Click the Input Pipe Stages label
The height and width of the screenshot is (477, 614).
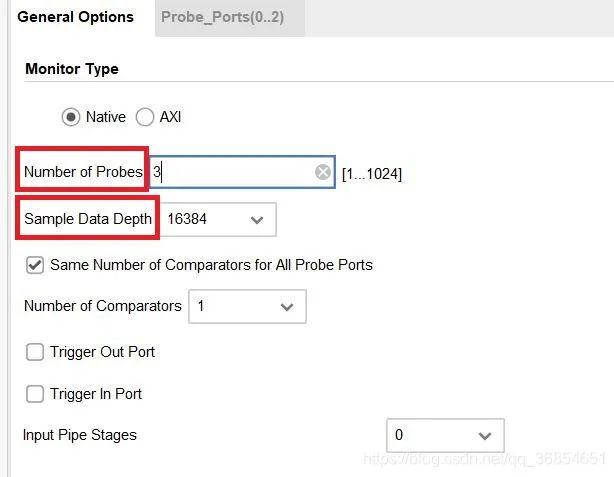[x=80, y=435]
